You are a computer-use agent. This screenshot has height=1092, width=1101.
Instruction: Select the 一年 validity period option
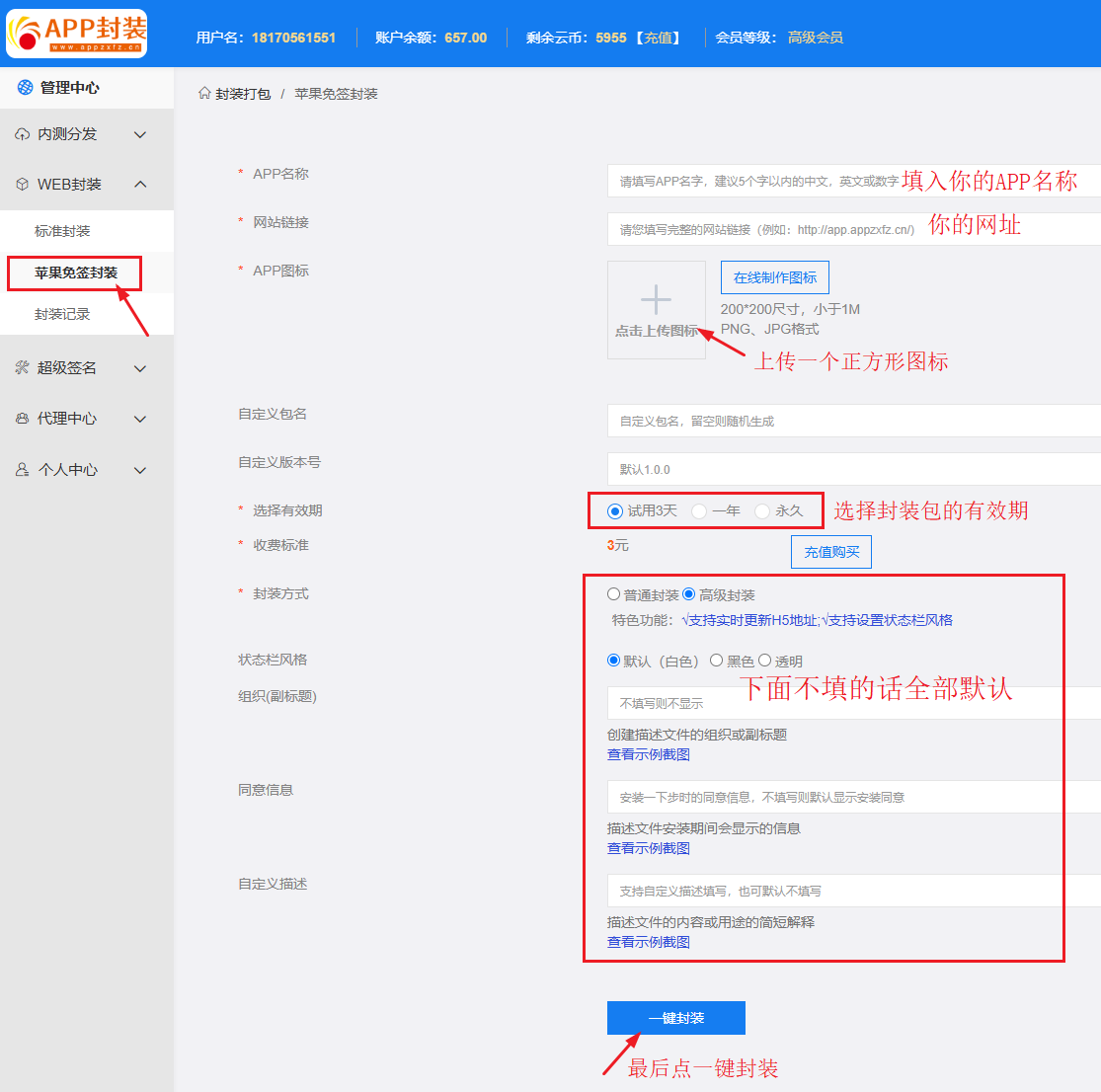(x=699, y=511)
